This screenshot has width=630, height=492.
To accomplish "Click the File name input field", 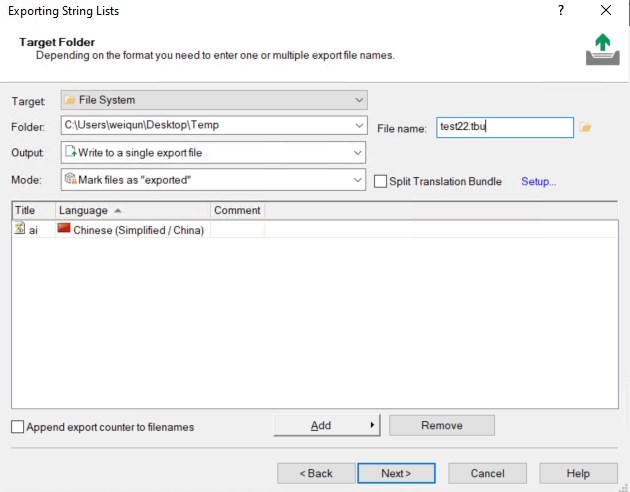I will [x=505, y=127].
